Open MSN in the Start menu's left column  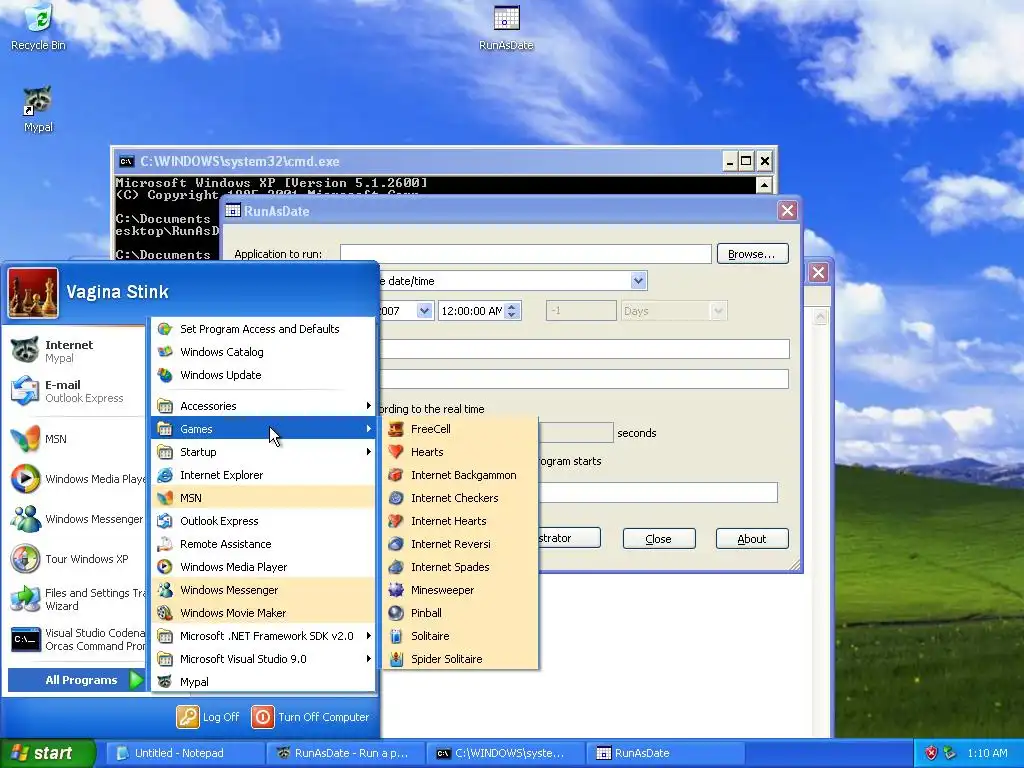tap(76, 439)
